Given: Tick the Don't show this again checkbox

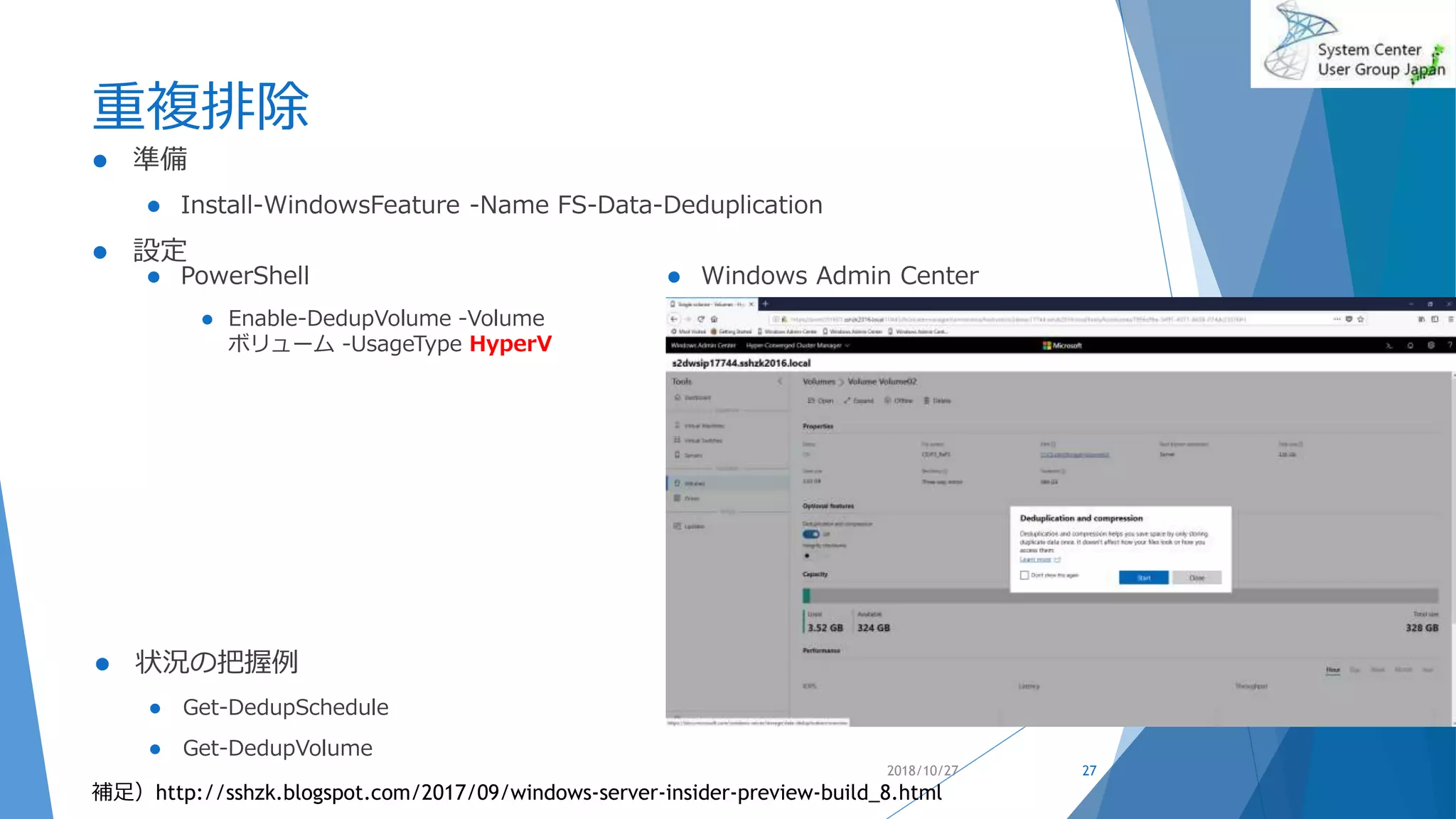Looking at the screenshot, I should point(1024,575).
